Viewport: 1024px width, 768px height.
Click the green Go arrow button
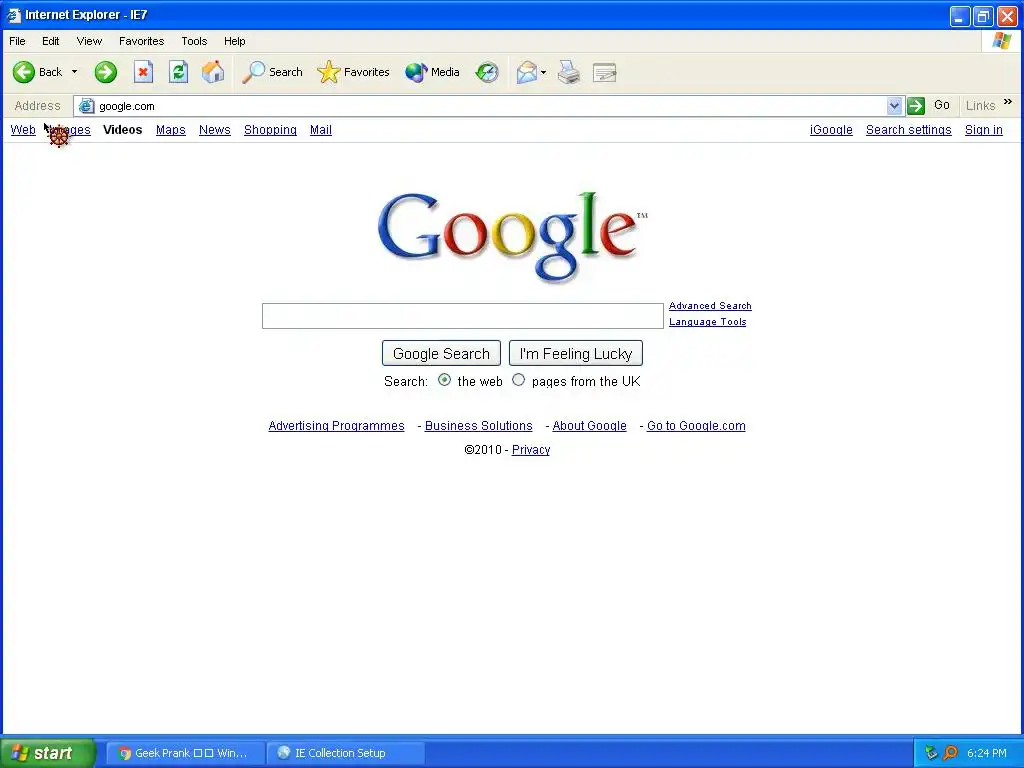coord(916,106)
